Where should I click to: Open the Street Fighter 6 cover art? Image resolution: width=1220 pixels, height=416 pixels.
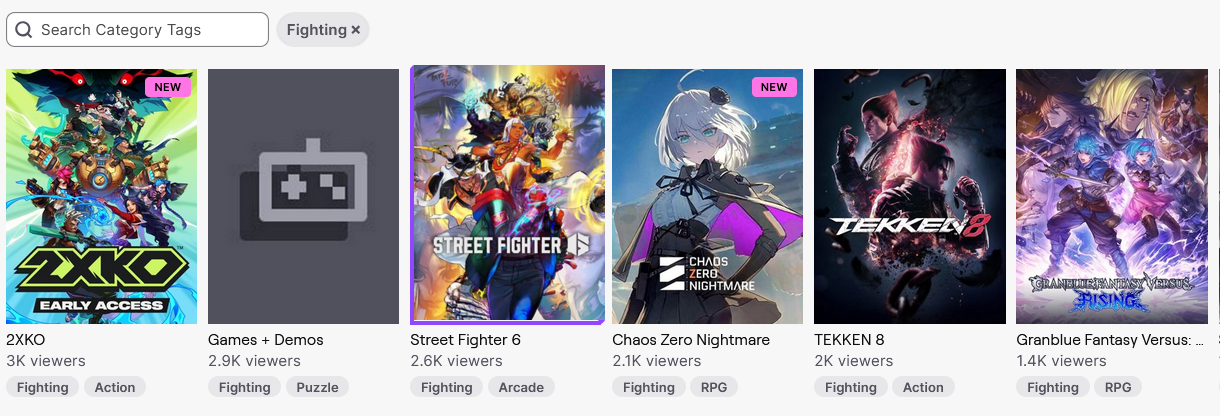coord(508,195)
